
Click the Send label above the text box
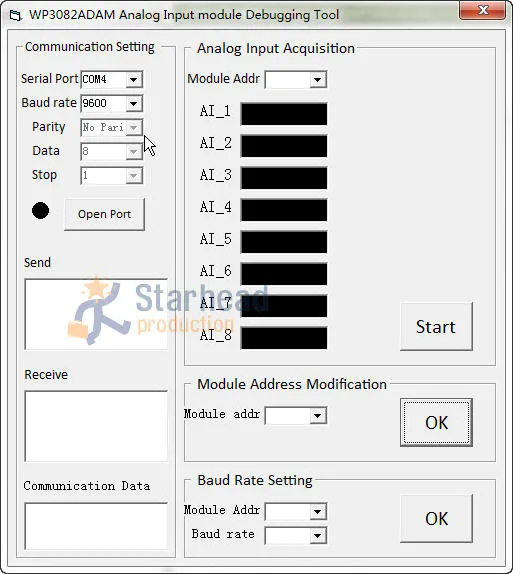click(37, 262)
